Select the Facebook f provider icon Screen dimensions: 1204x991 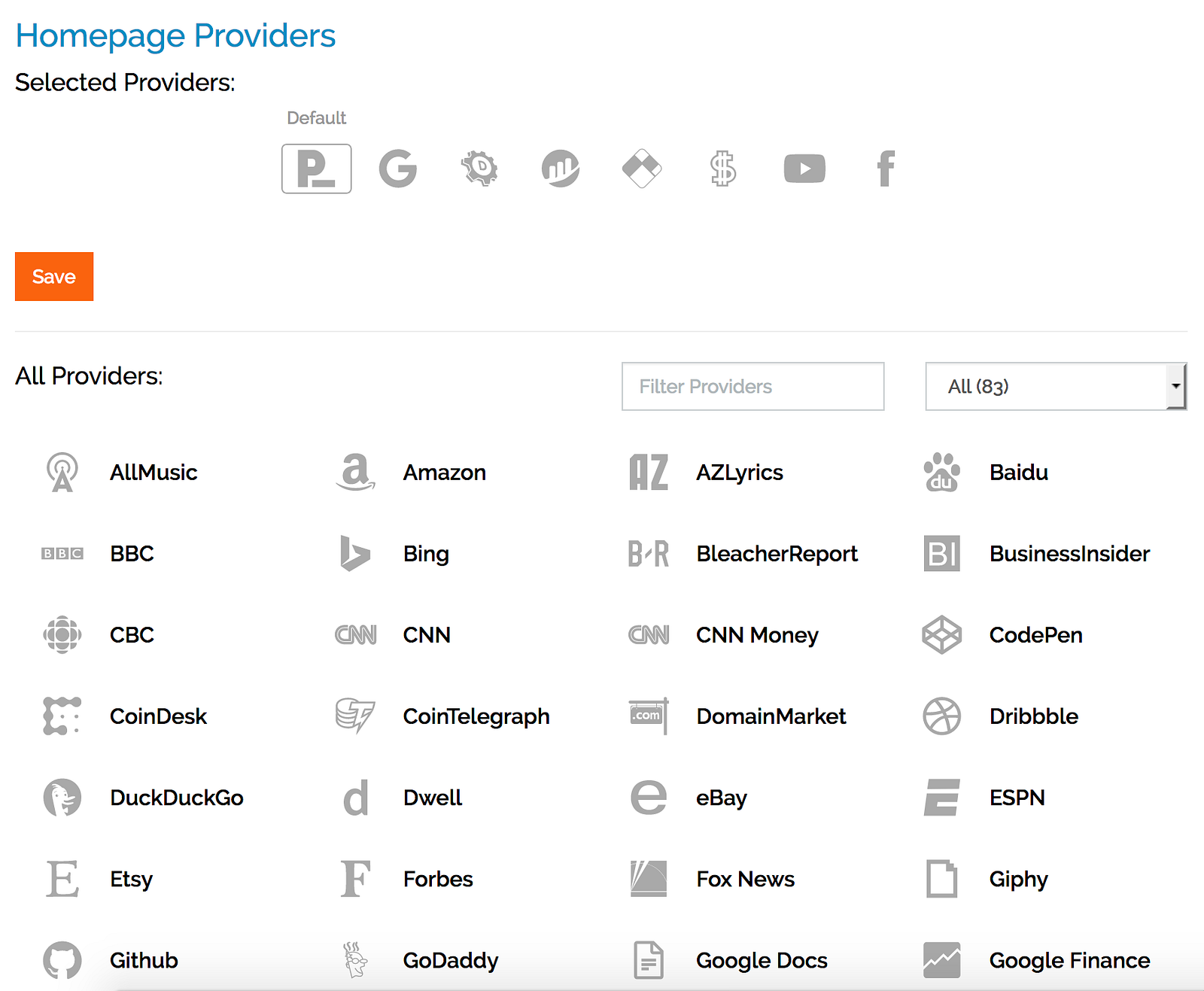click(x=886, y=168)
